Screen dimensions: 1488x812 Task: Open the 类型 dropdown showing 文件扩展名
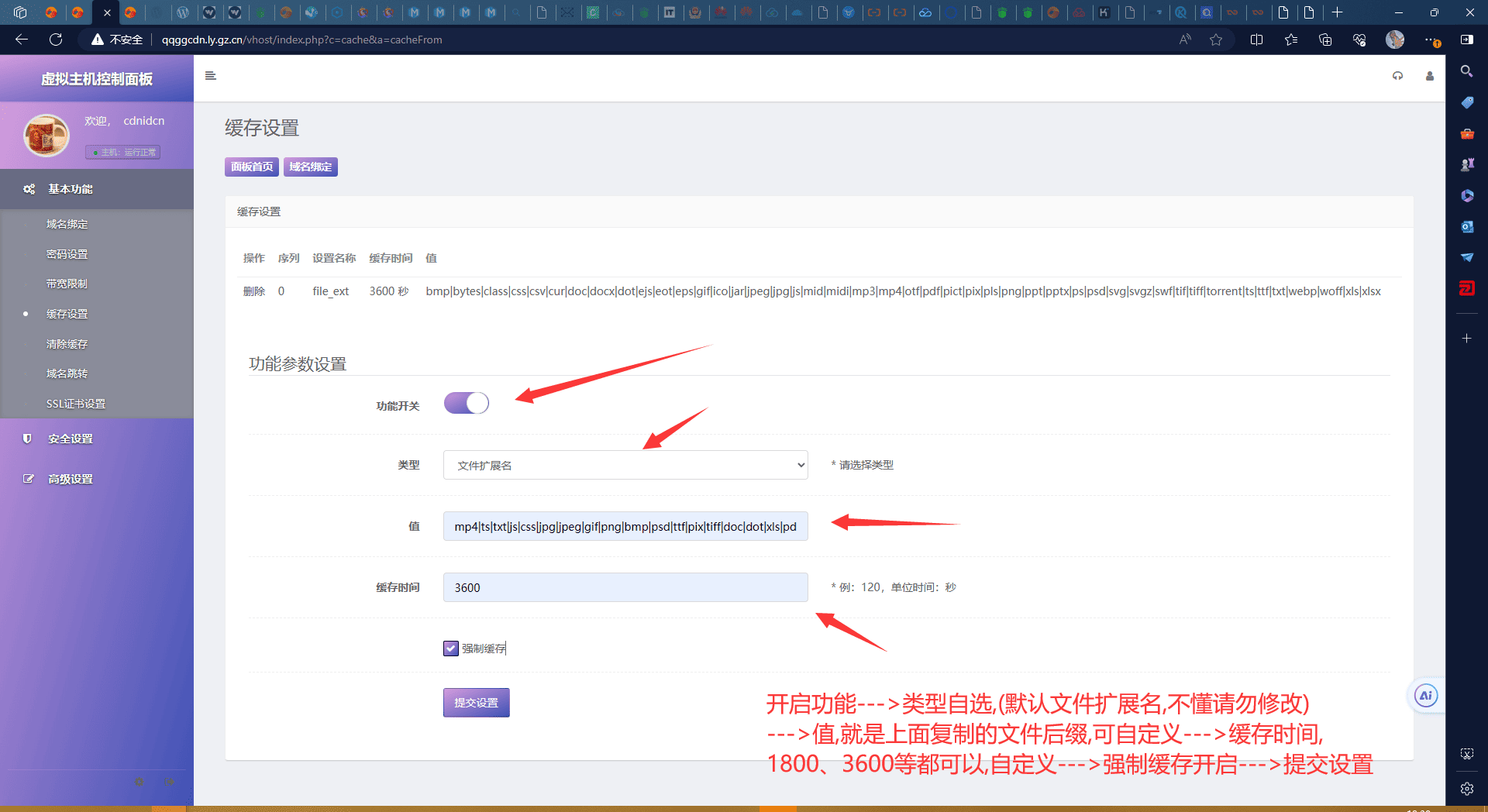[x=625, y=465]
